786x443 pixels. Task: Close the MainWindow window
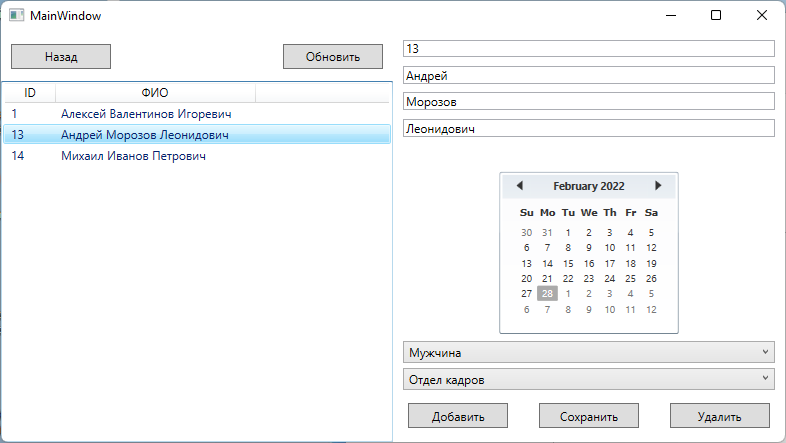click(762, 16)
